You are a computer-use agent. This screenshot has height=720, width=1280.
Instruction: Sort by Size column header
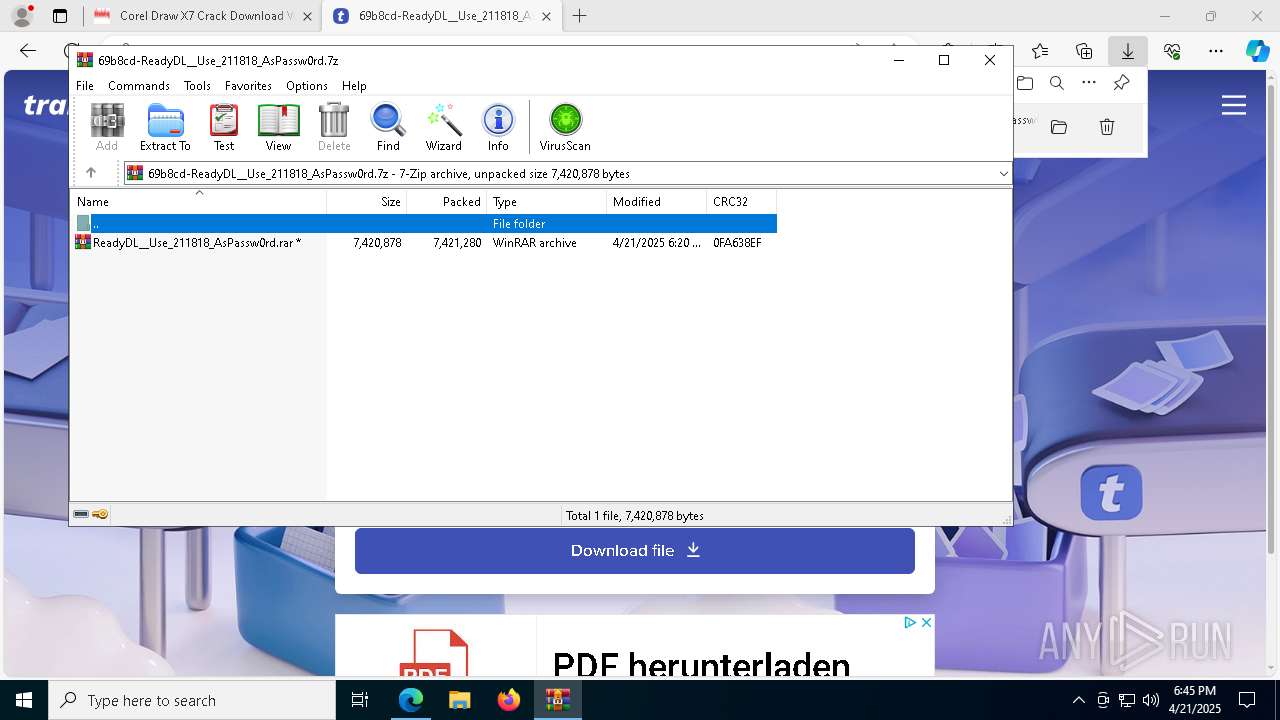click(366, 202)
